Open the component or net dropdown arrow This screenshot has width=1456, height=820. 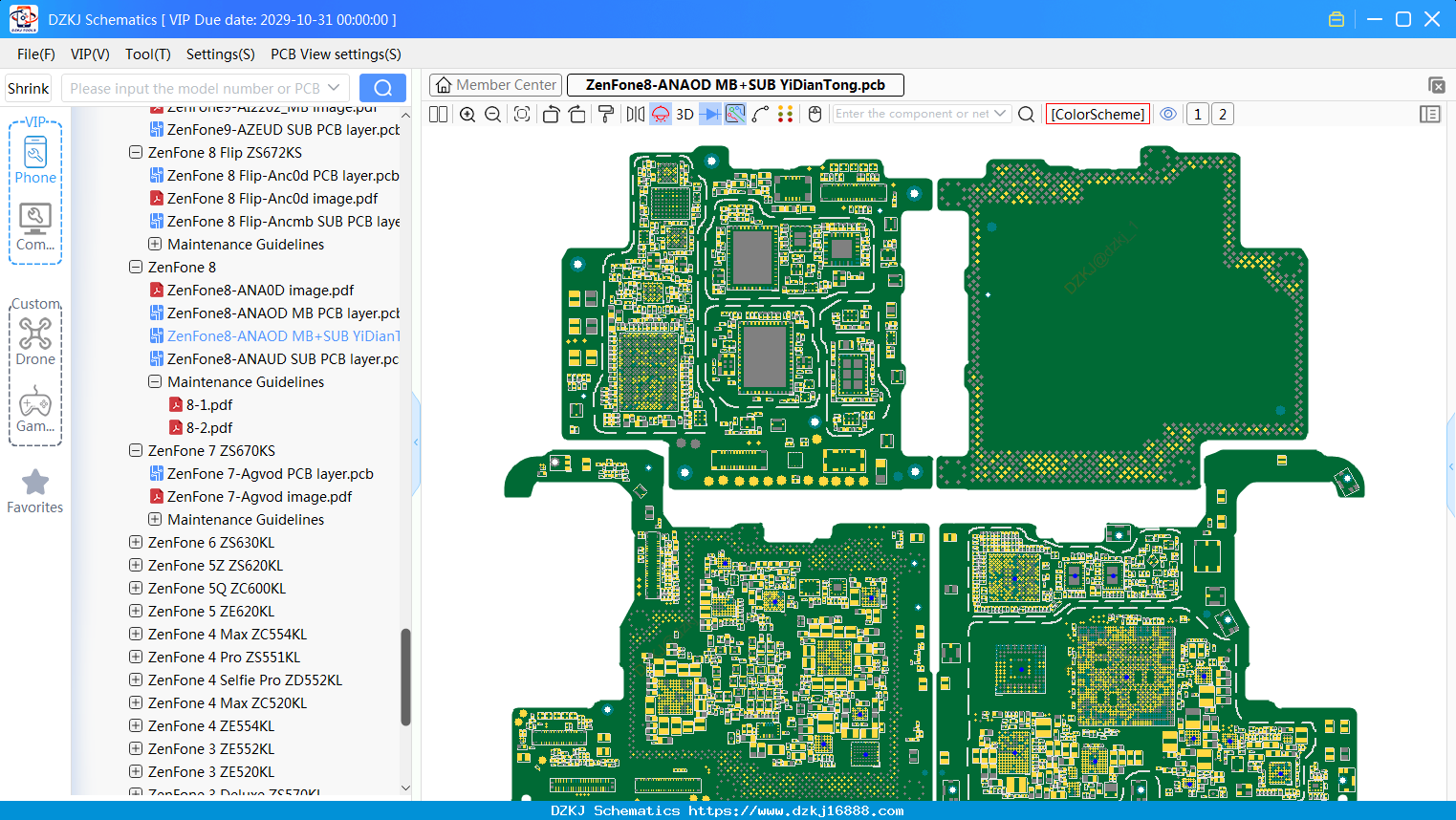(1000, 114)
